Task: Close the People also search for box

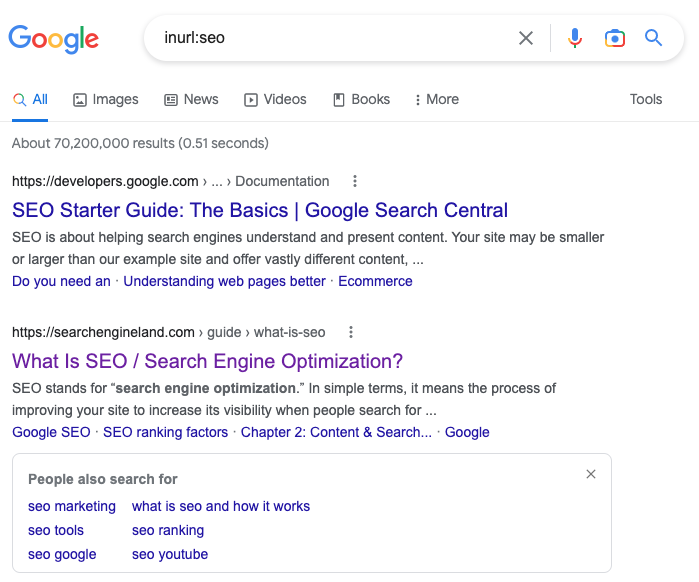Action: coord(591,474)
